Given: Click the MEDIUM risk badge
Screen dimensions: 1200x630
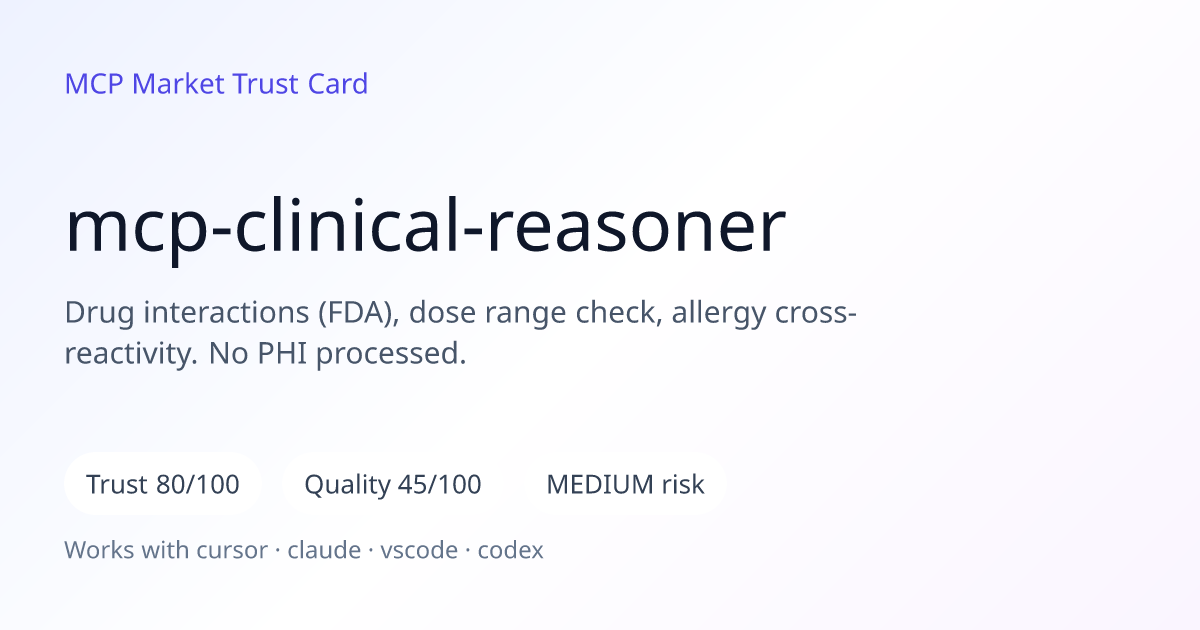Looking at the screenshot, I should click(625, 485).
